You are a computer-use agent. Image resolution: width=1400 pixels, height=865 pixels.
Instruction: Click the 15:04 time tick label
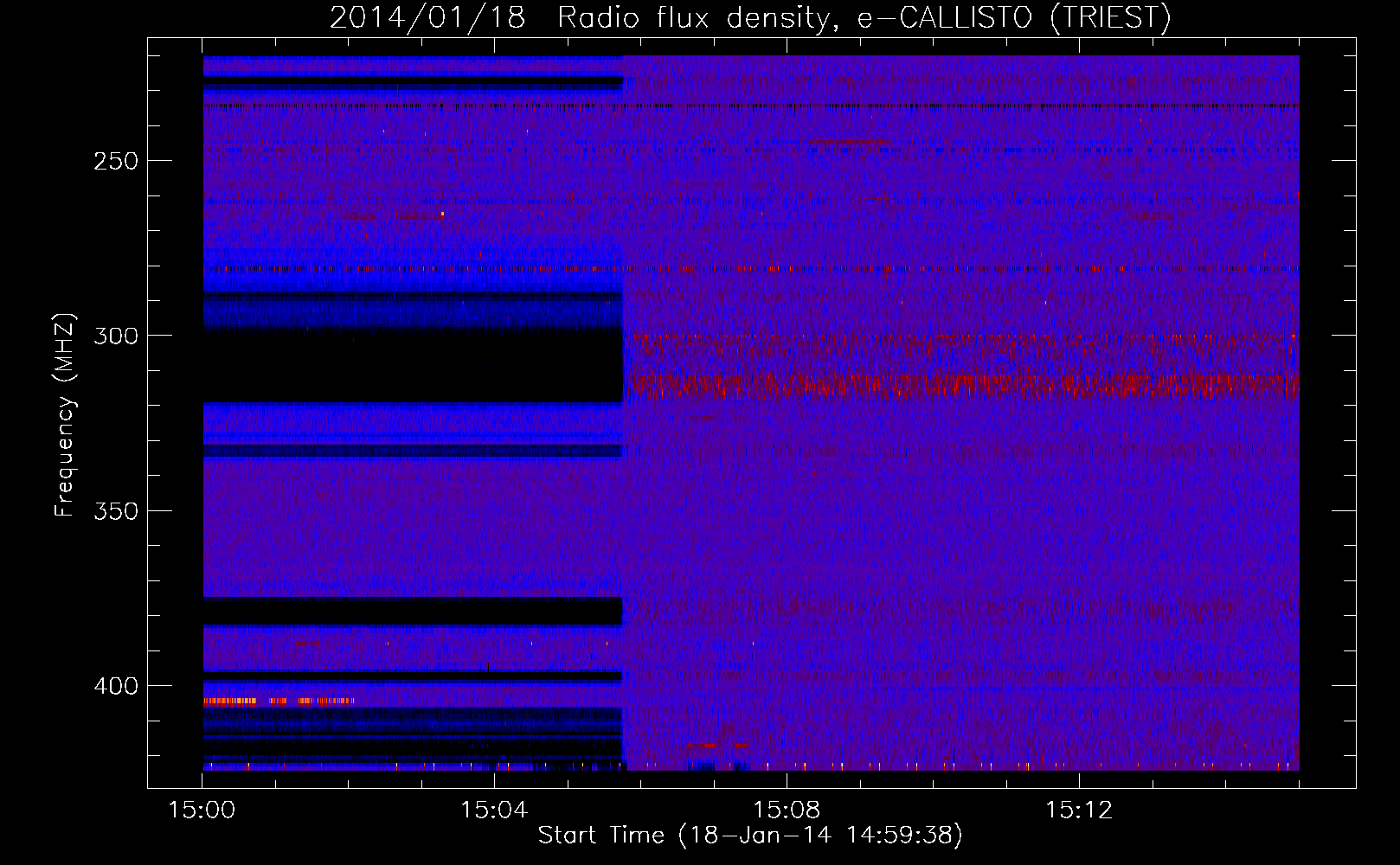[x=494, y=810]
